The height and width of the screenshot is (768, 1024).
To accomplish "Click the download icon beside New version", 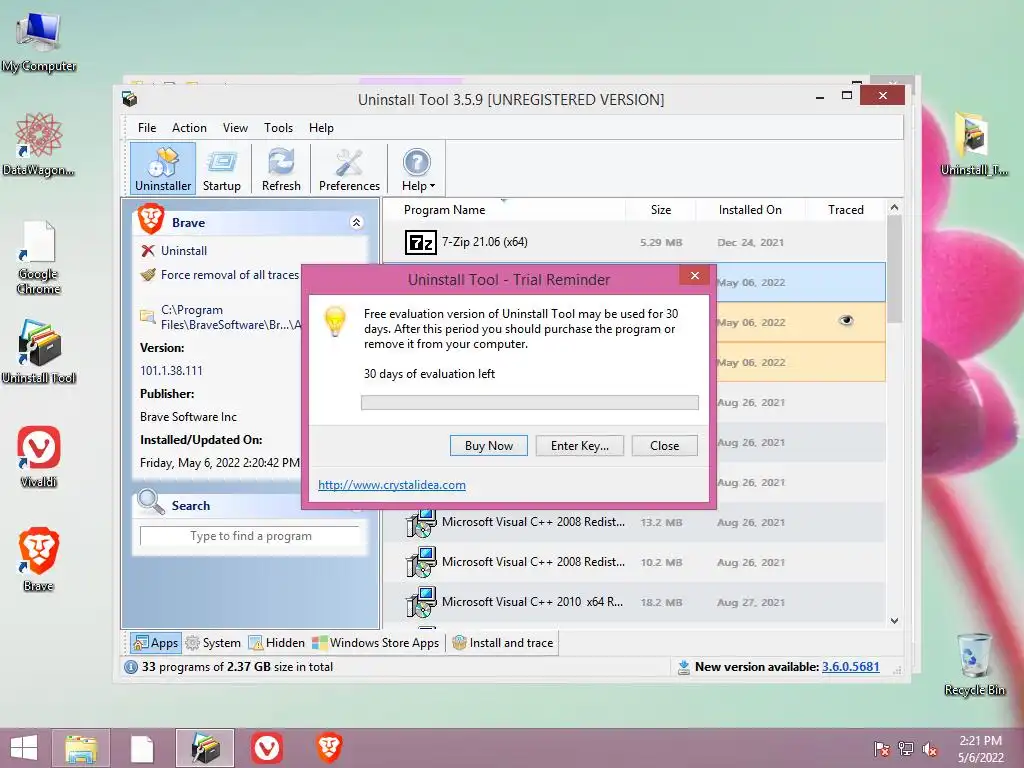I will click(x=683, y=667).
